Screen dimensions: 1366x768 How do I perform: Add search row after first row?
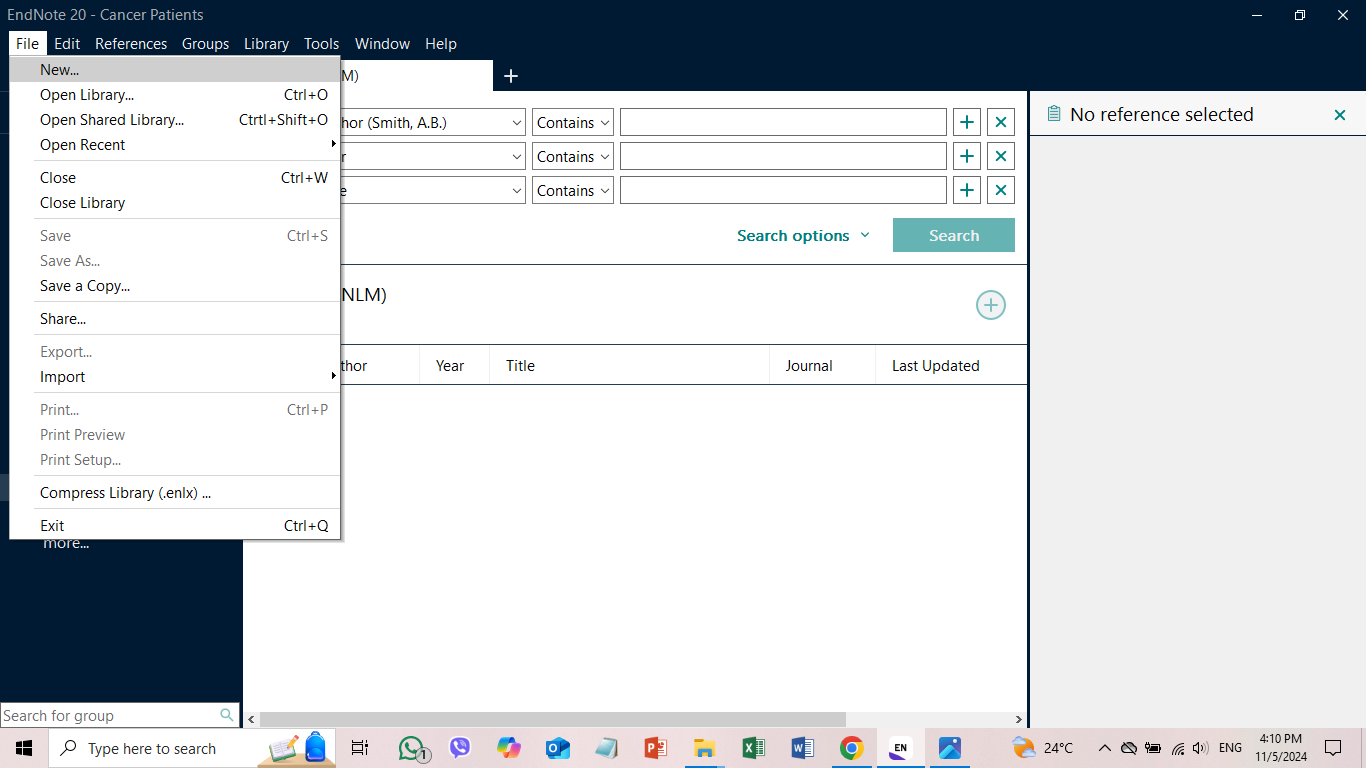tap(967, 123)
